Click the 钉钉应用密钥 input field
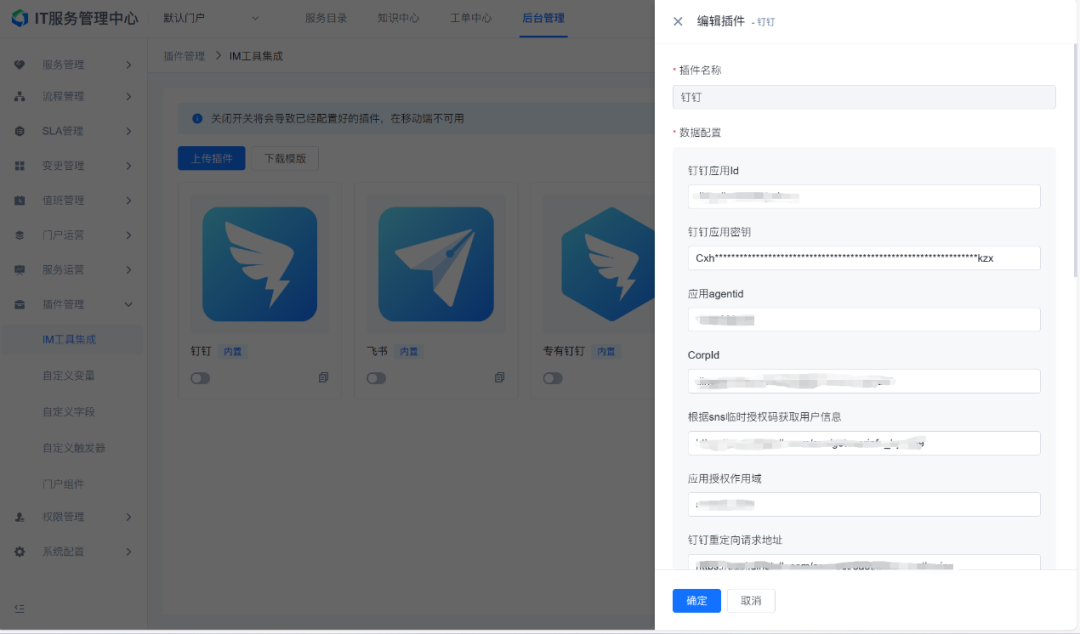Screen dimensions: 1080x634 [864, 258]
